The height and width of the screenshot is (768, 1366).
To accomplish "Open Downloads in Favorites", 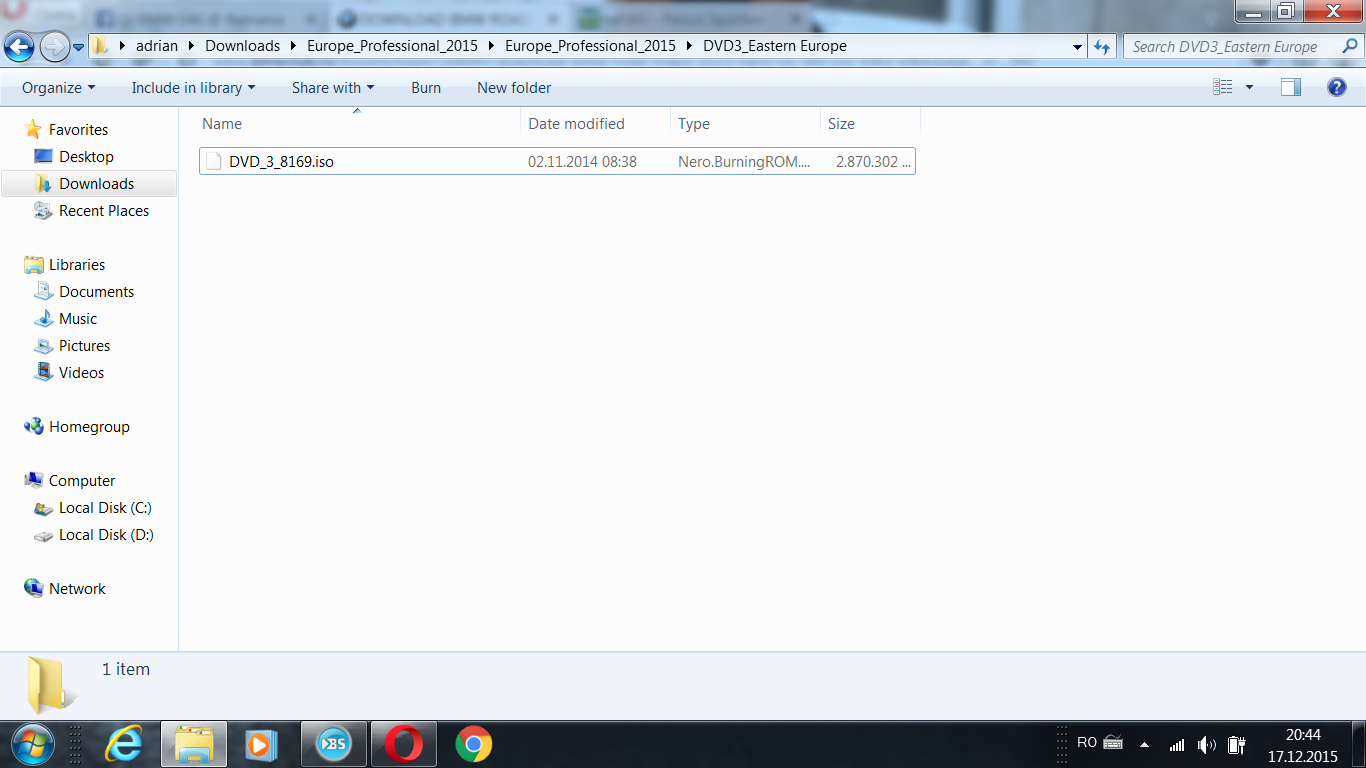I will (96, 184).
